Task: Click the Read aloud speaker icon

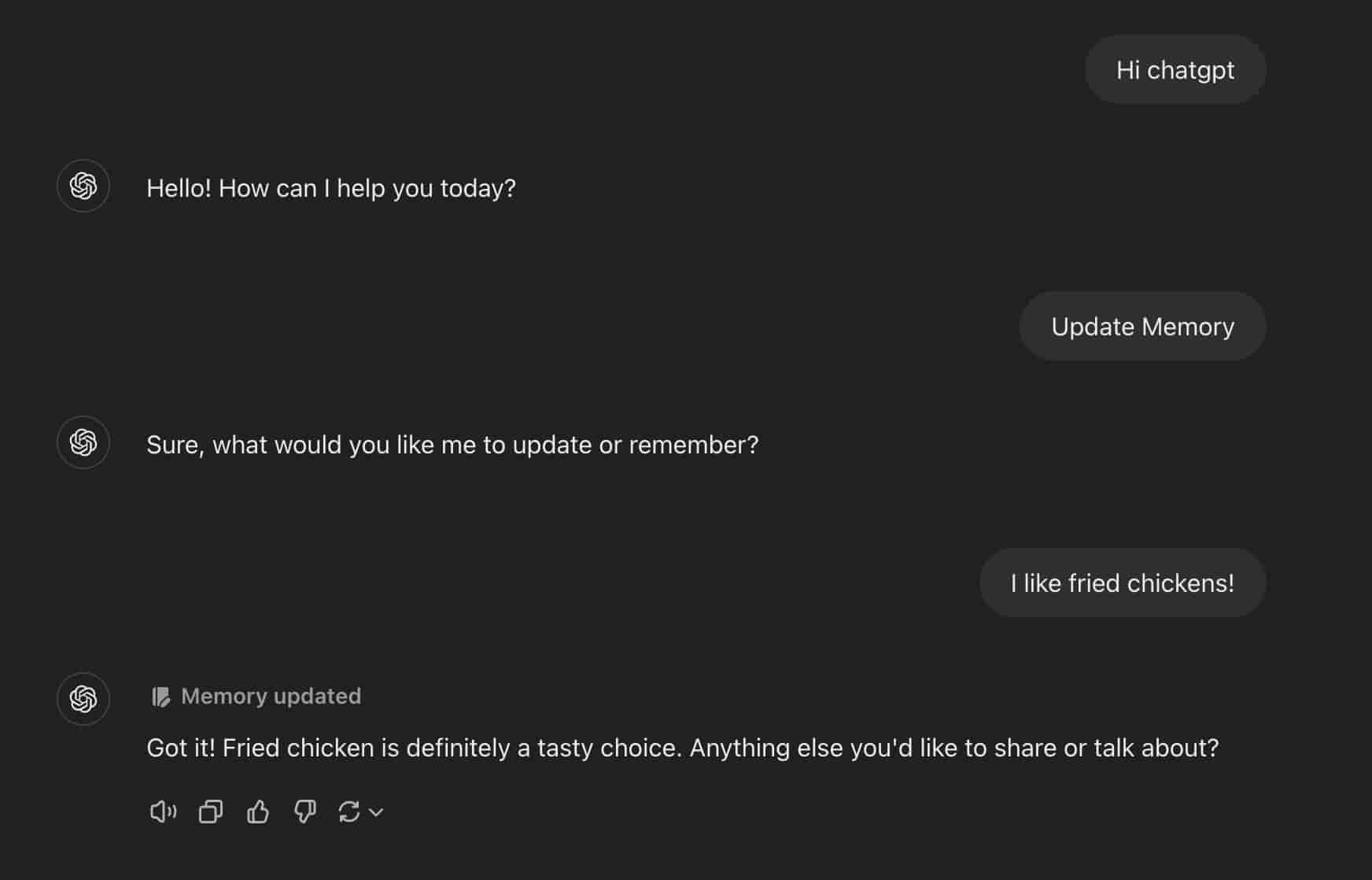Action: point(163,812)
